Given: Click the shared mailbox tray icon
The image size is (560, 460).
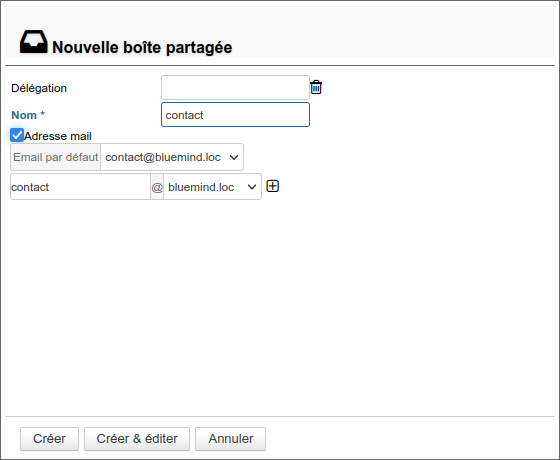Looking at the screenshot, I should click(x=34, y=42).
